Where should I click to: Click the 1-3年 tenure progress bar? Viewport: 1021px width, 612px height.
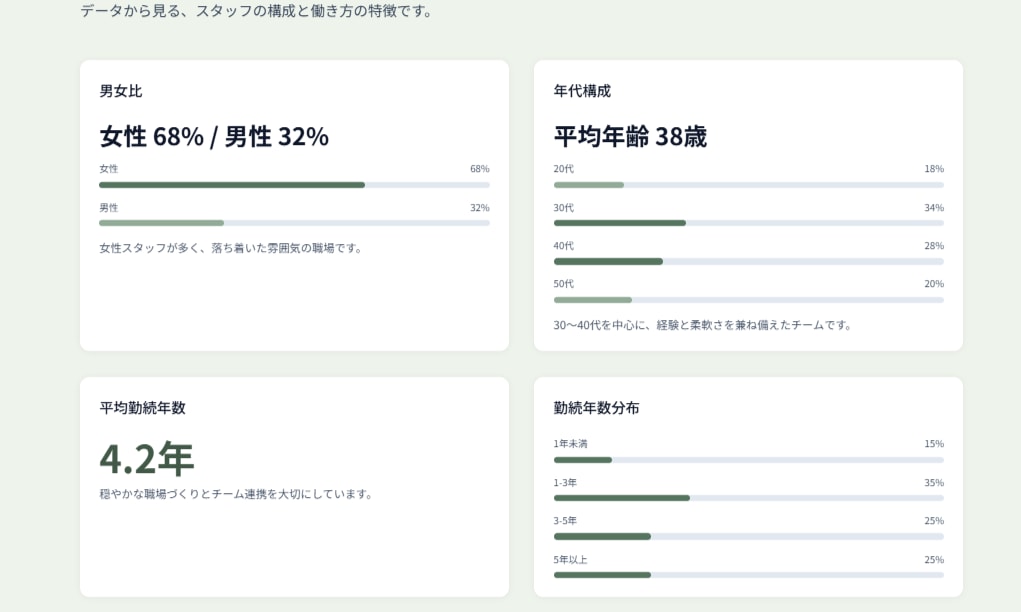pos(748,498)
